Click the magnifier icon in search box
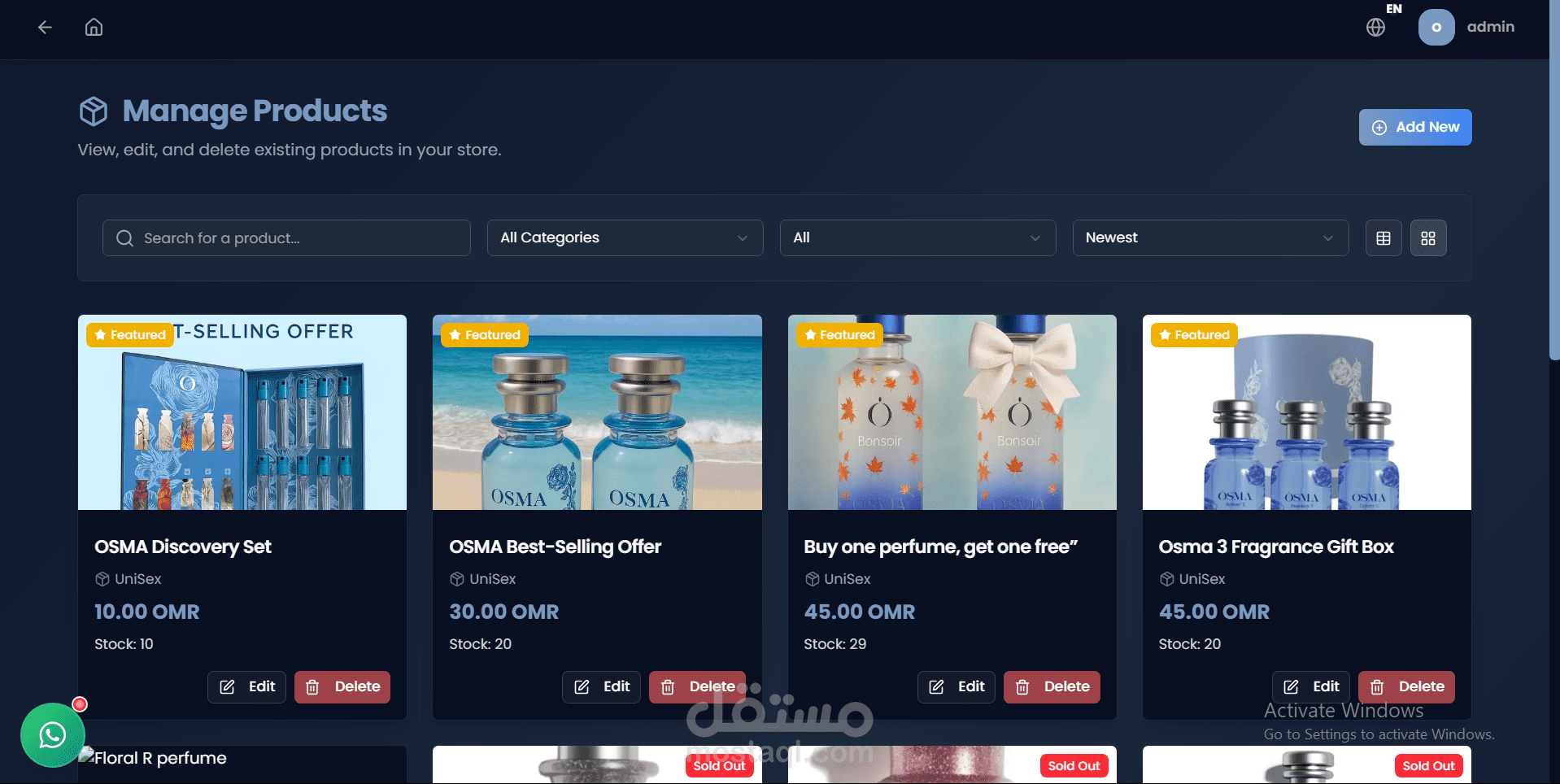Image resolution: width=1560 pixels, height=784 pixels. tap(124, 238)
